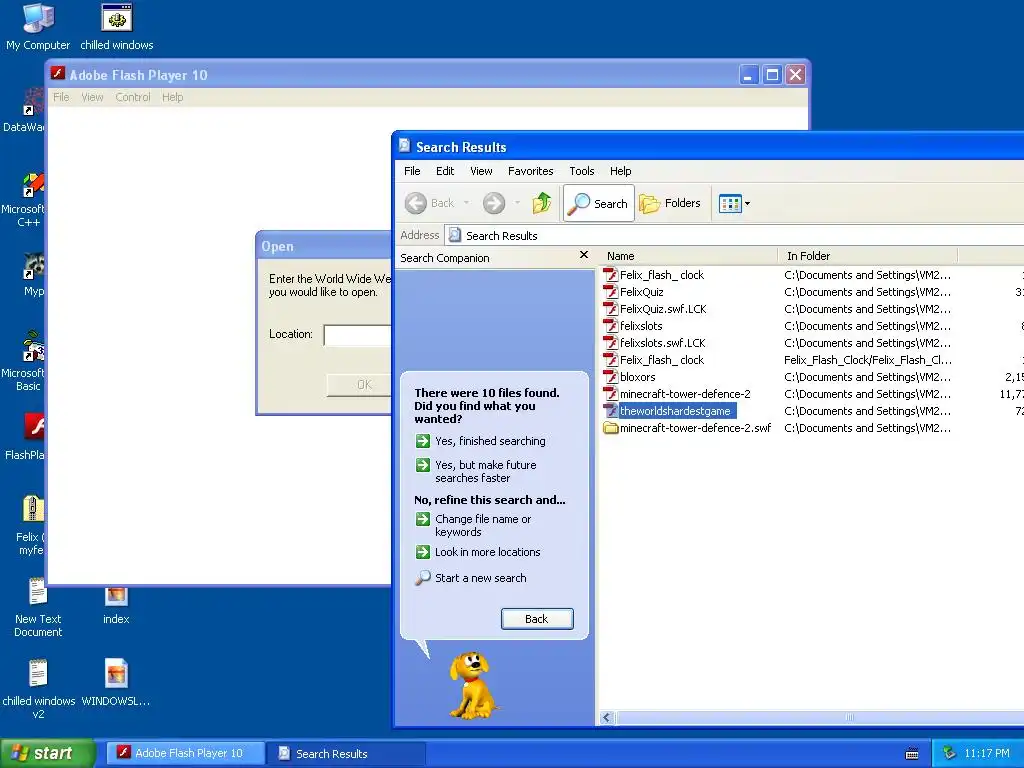Close the Search Companion pane
This screenshot has width=1024, height=768.
(584, 255)
